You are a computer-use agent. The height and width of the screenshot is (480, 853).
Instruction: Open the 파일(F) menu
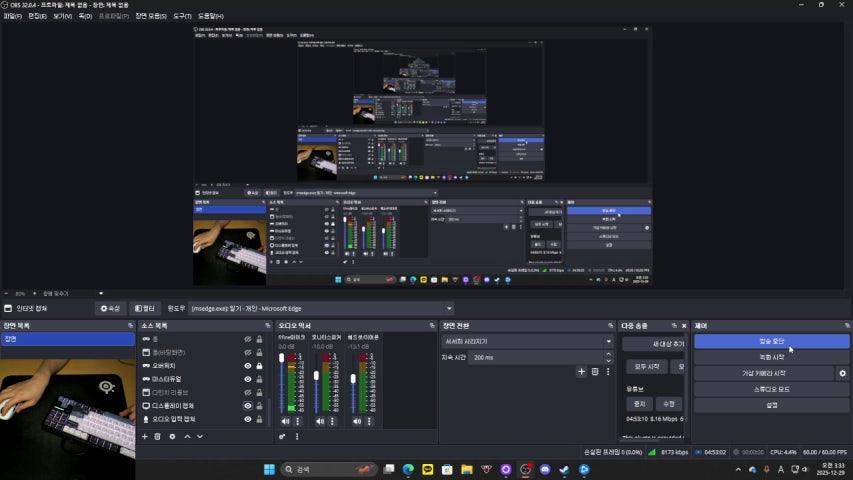click(13, 17)
